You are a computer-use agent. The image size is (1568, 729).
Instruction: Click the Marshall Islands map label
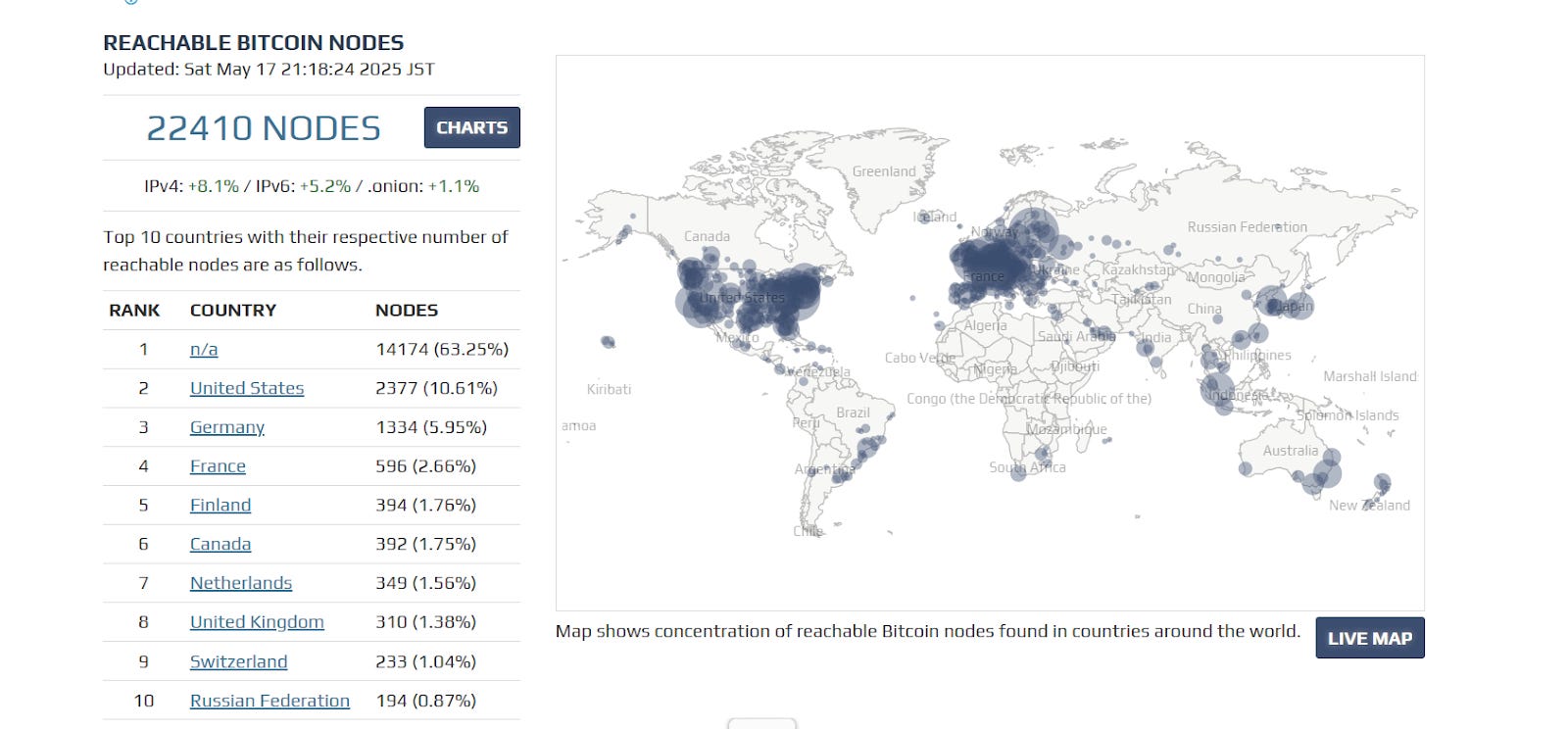[x=1370, y=376]
